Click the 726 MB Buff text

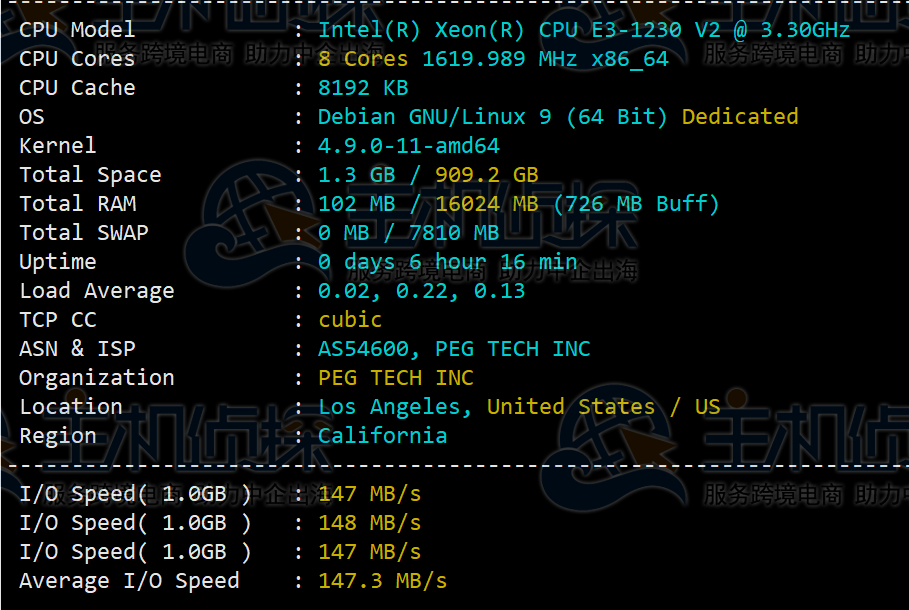(636, 204)
